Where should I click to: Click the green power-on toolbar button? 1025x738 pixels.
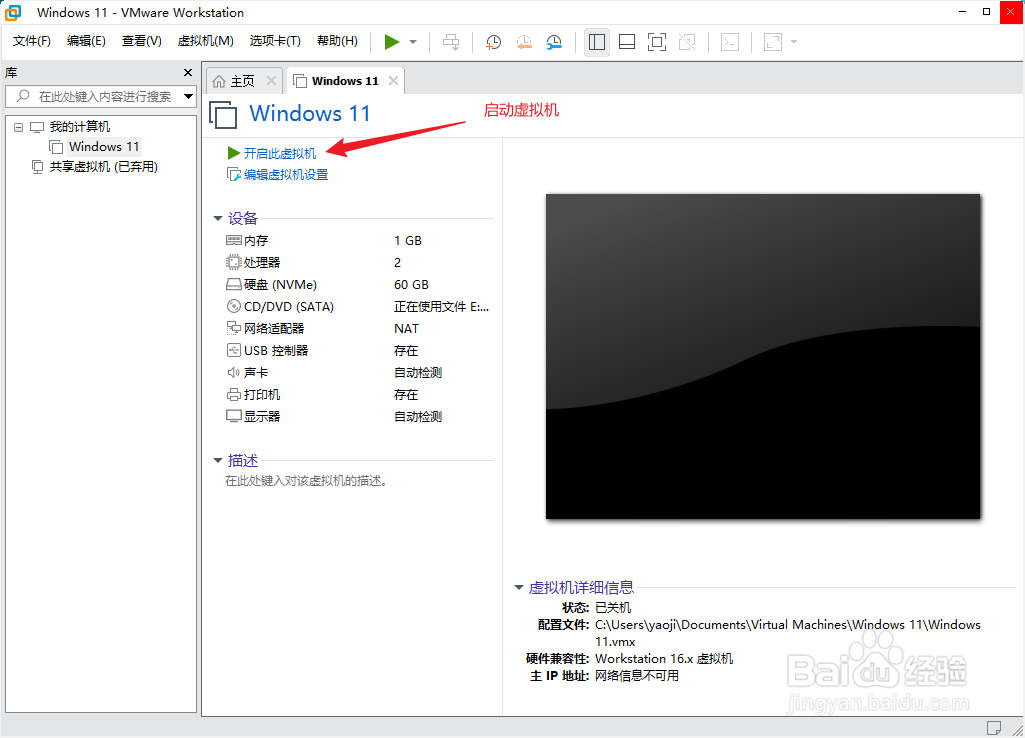pos(392,42)
